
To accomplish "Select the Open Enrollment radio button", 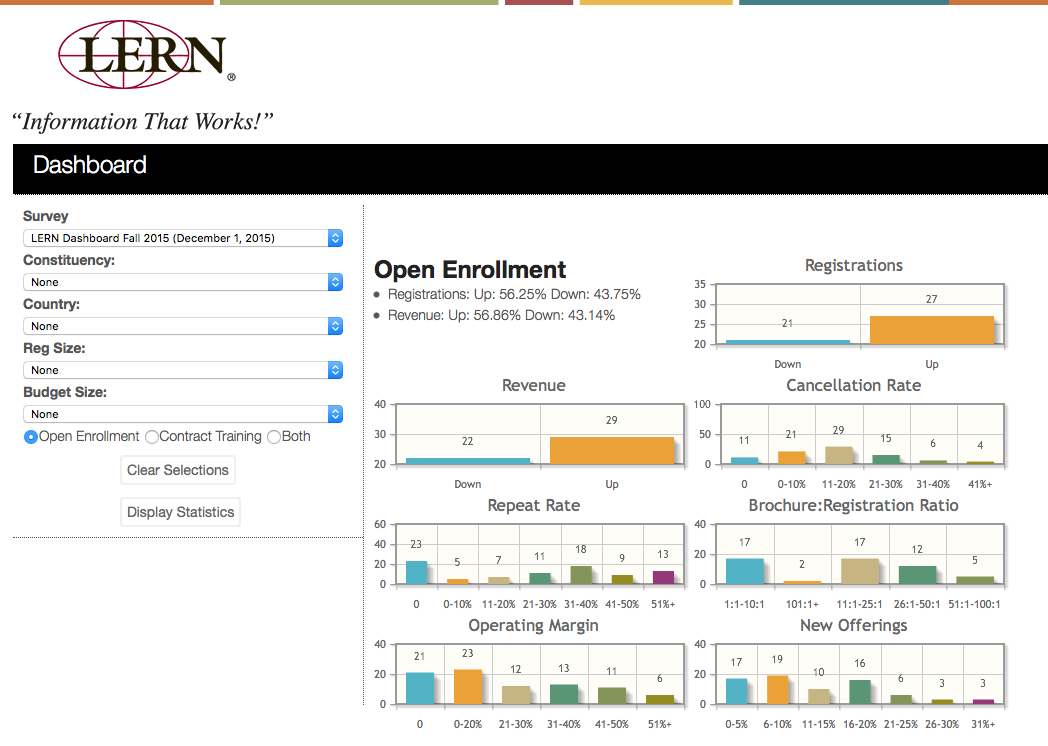I will click(31, 437).
